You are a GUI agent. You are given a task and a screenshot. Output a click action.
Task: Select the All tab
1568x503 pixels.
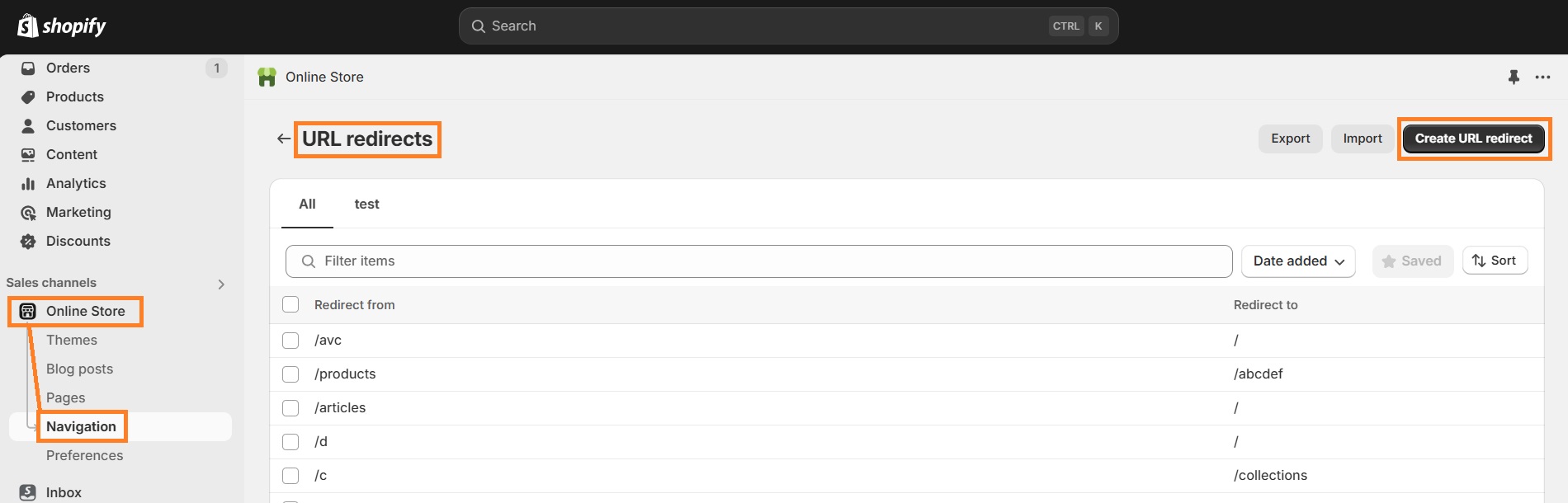(307, 204)
